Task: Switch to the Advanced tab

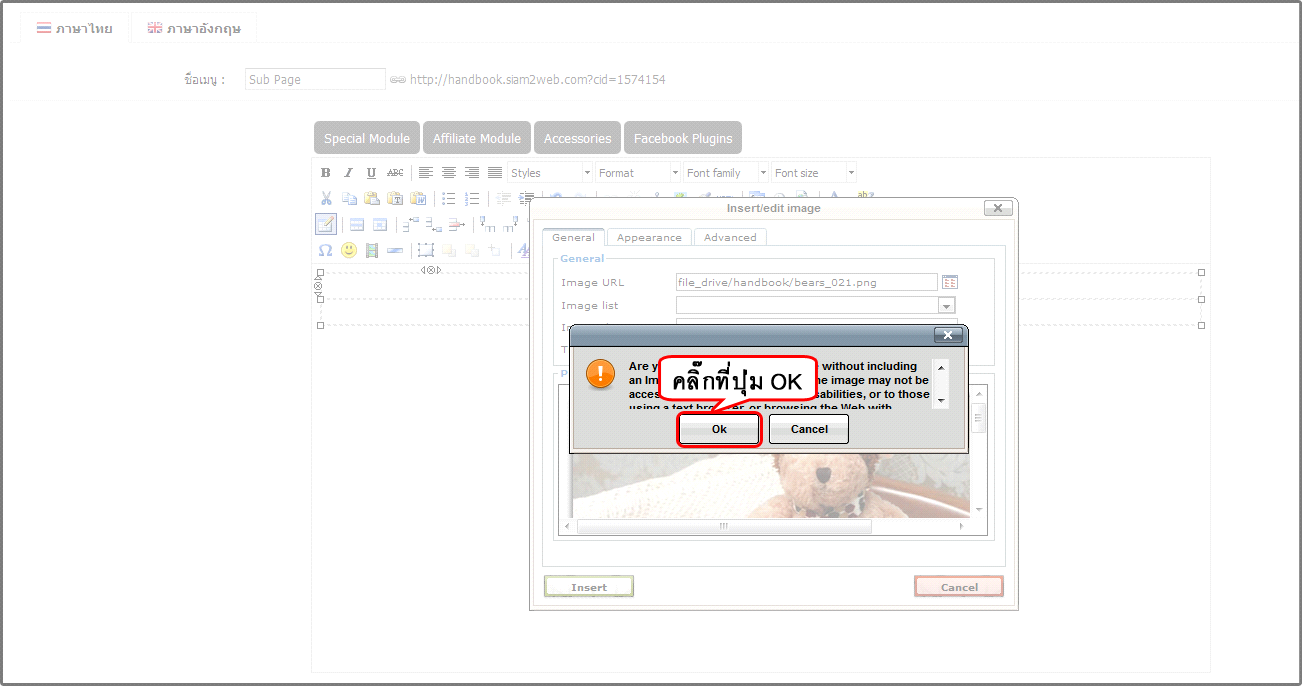Action: (x=730, y=237)
